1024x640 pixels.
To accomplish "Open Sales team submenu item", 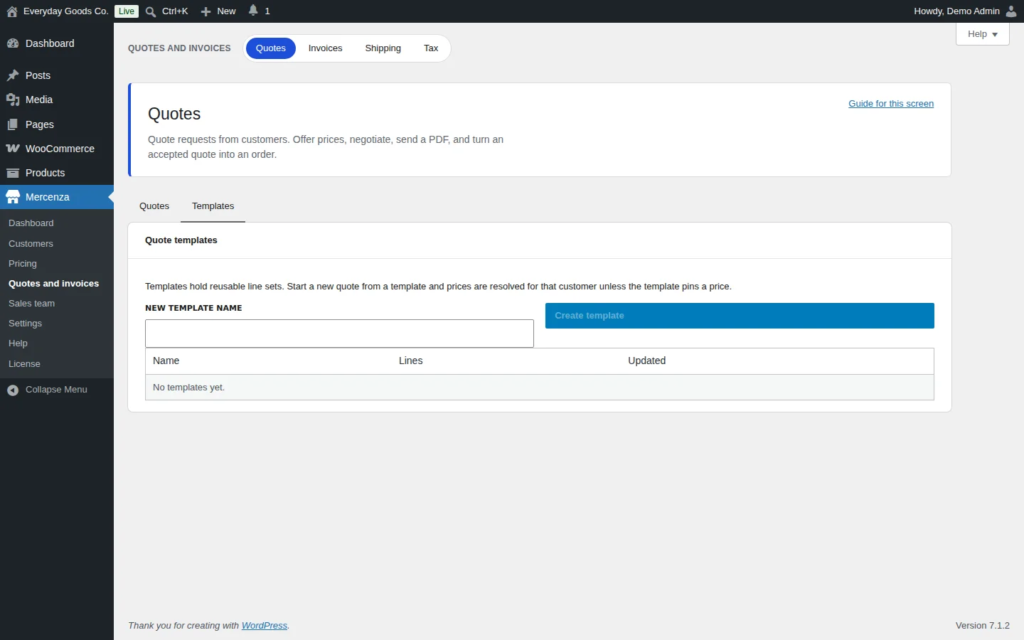I will click(x=31, y=303).
